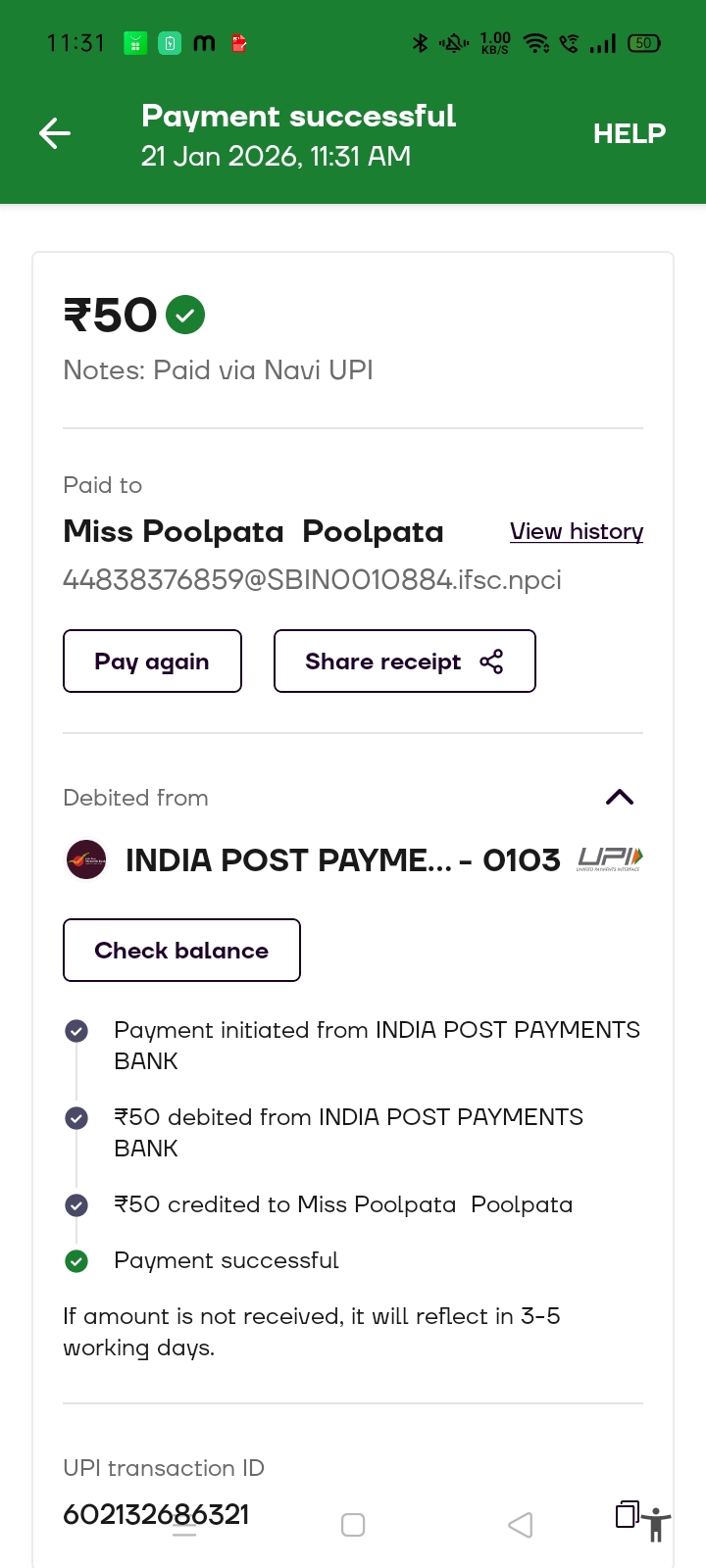The width and height of the screenshot is (706, 1568).
Task: Tap the battery indicator in status bar
Action: click(x=644, y=43)
